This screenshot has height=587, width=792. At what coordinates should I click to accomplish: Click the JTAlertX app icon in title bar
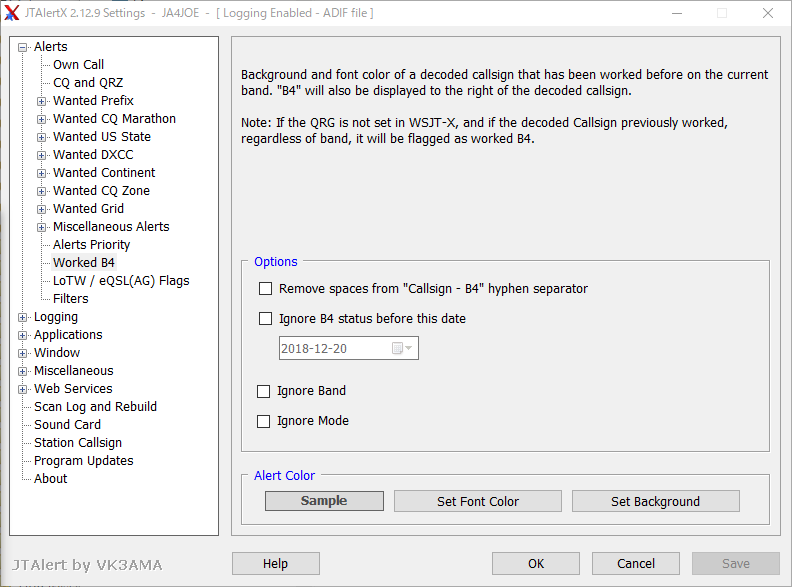point(12,13)
